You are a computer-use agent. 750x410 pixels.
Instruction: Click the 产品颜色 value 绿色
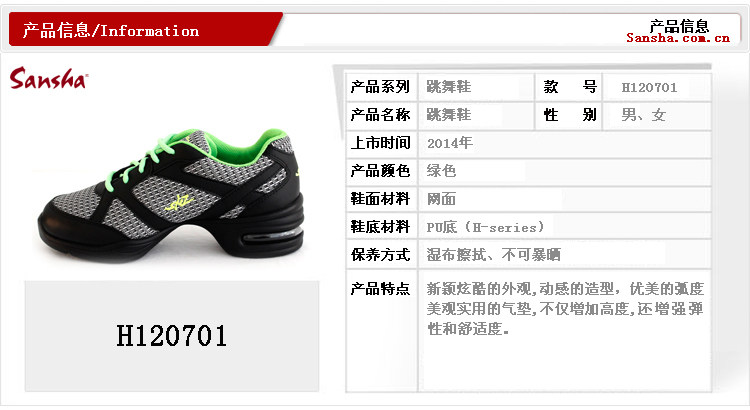441,171
